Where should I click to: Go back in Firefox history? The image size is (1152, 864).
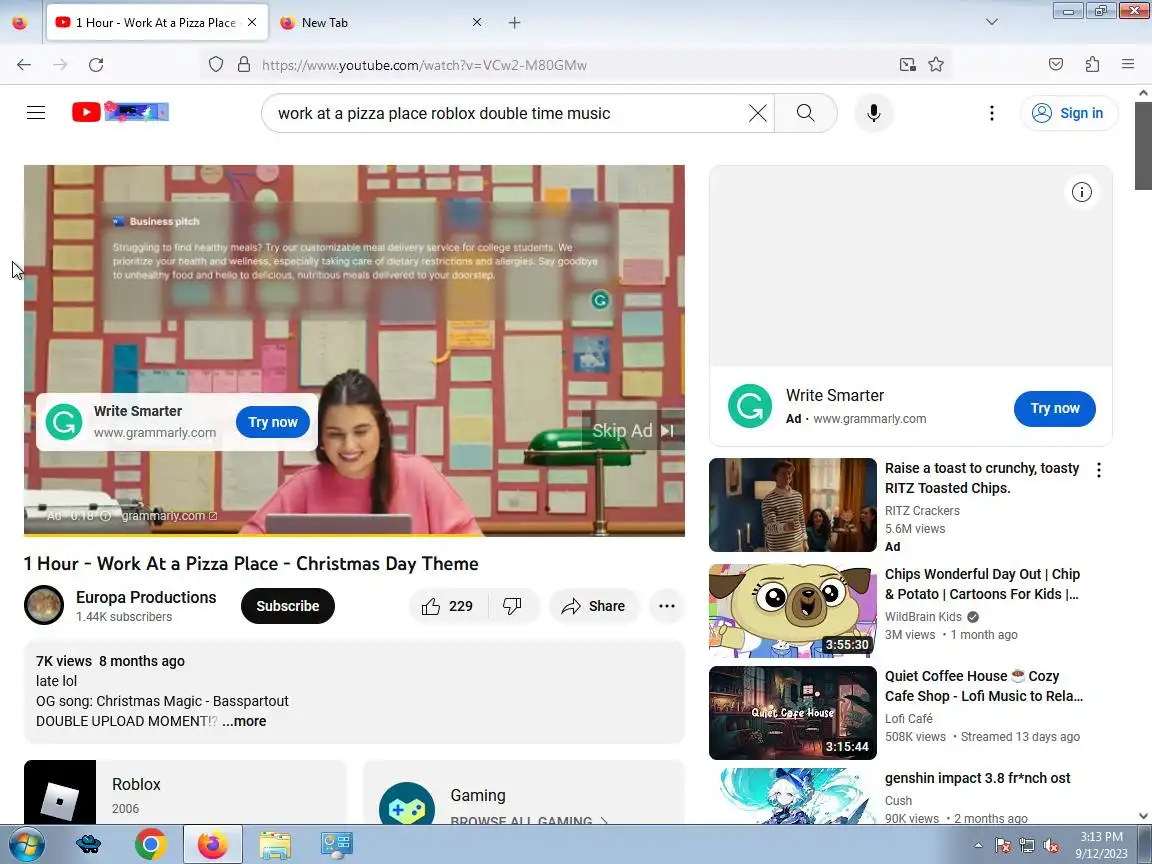24,65
